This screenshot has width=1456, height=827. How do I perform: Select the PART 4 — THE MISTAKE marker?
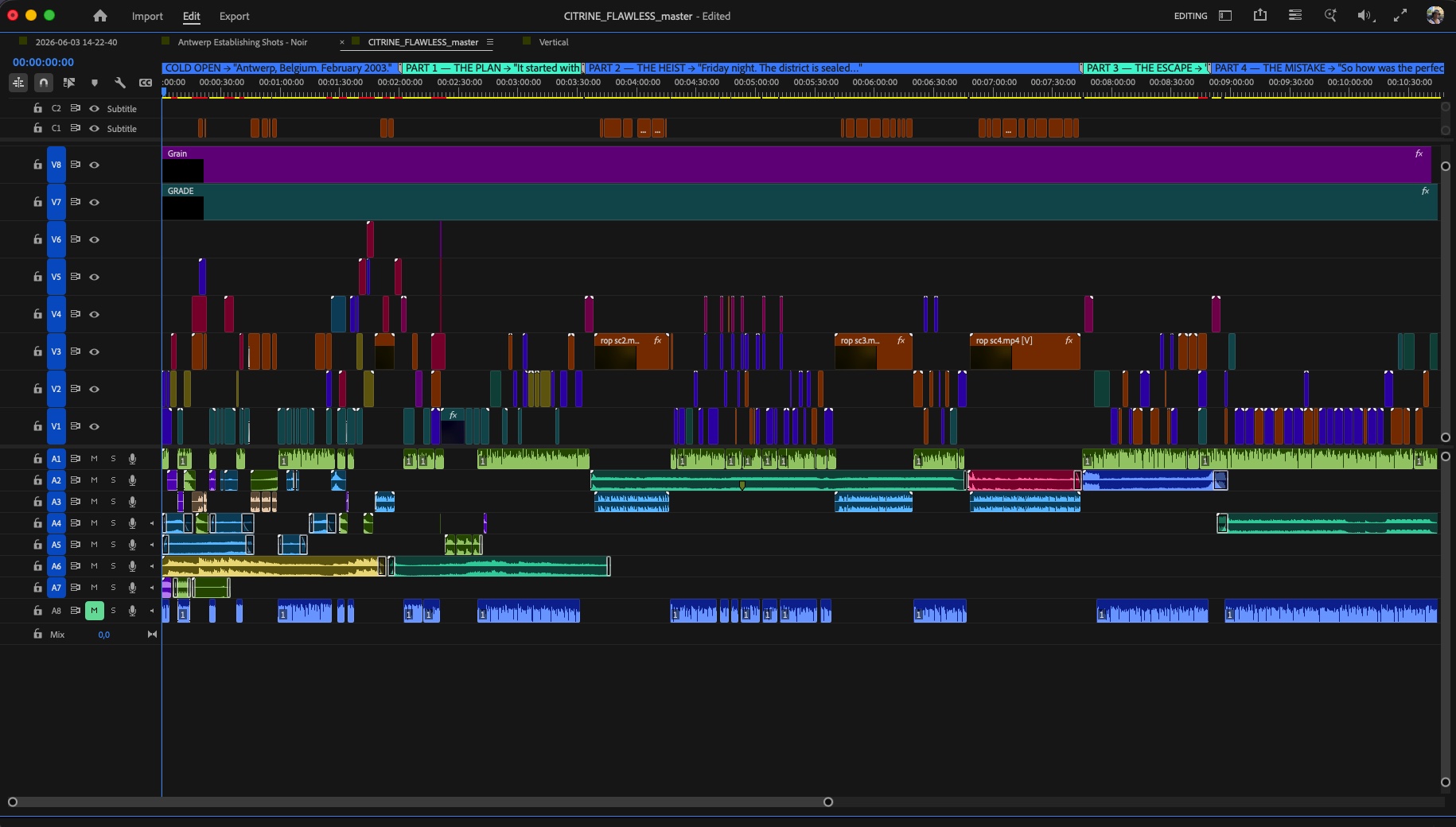point(1327,68)
